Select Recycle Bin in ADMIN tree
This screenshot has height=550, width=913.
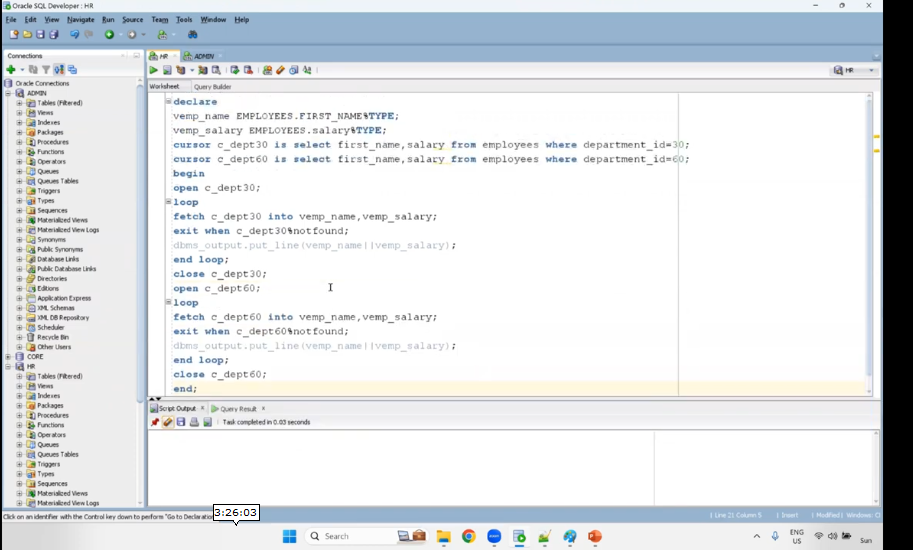click(x=52, y=337)
